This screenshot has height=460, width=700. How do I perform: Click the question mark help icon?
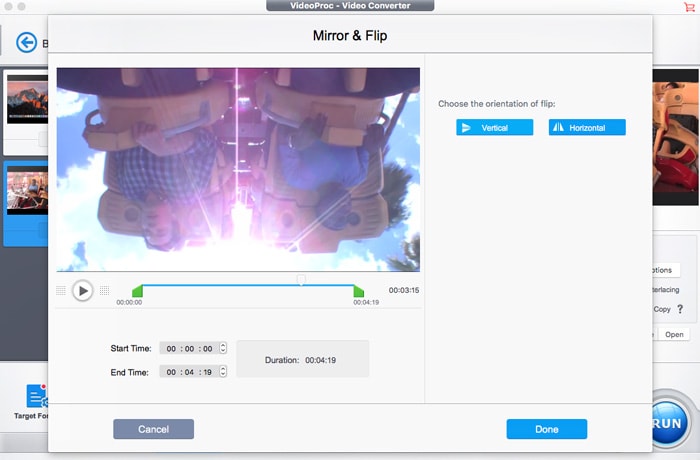coord(680,309)
